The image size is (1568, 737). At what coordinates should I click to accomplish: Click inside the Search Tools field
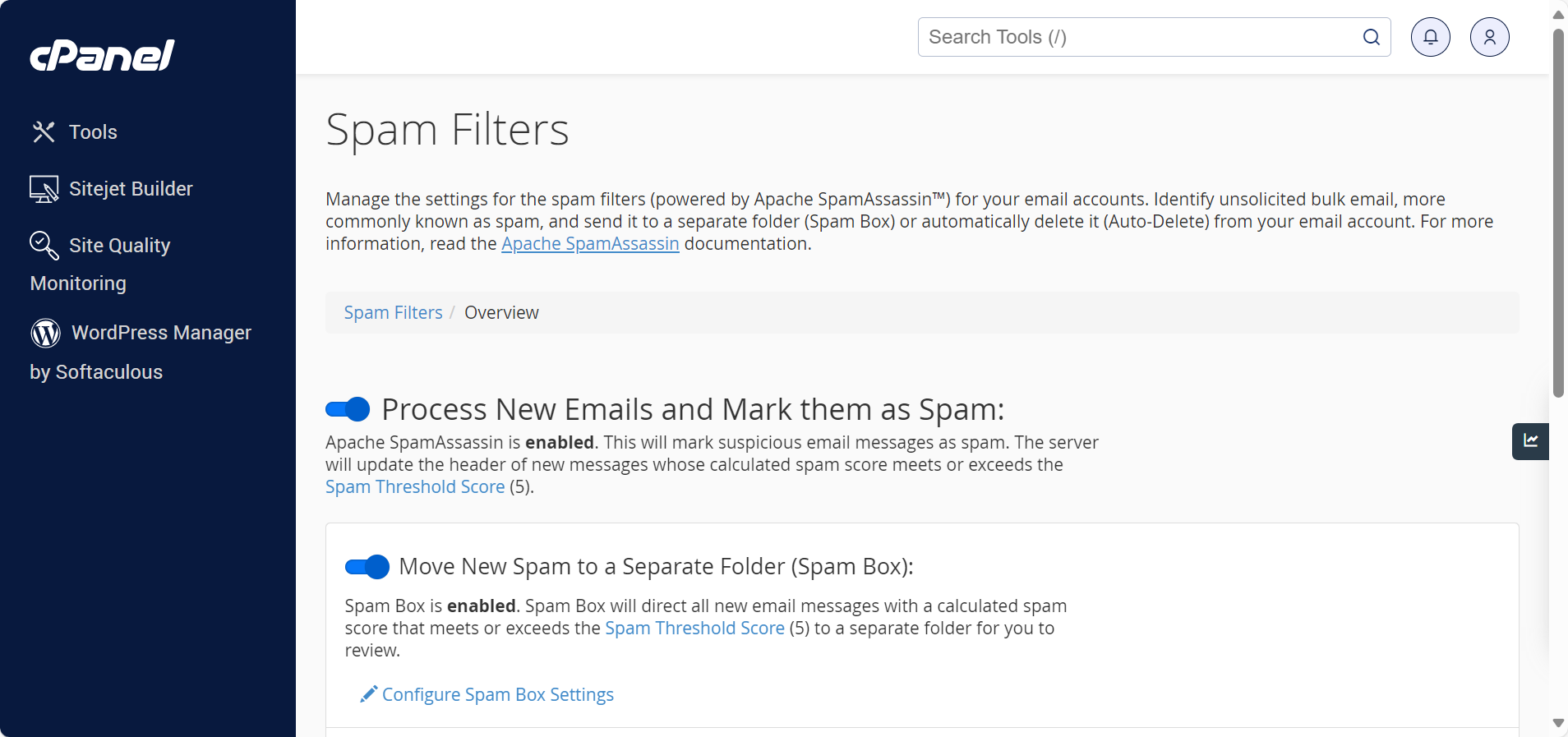[x=1134, y=37]
